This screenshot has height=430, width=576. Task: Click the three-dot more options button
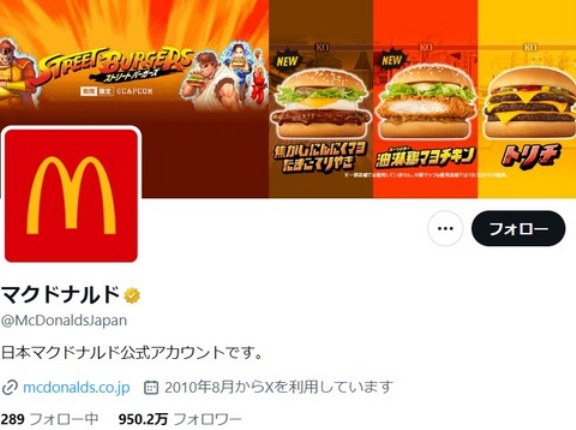(x=445, y=228)
